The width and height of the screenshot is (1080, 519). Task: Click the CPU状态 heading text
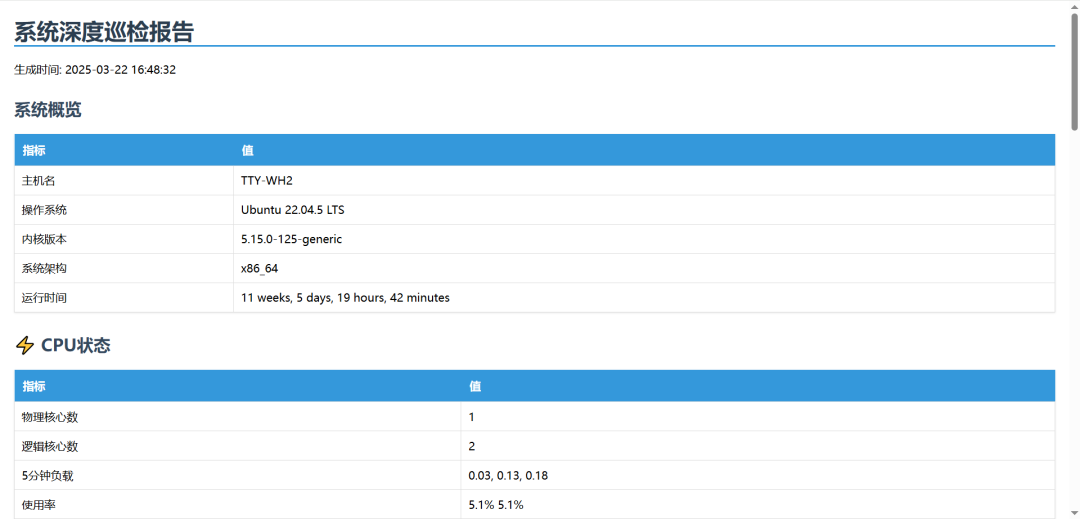point(76,346)
